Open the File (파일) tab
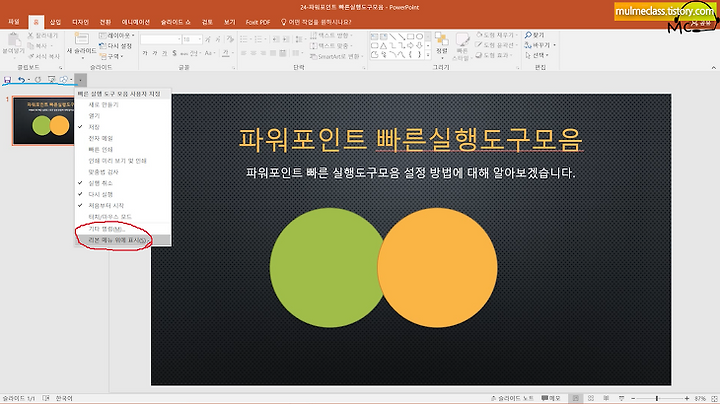Screen dimensions: 720x404 point(14,22)
